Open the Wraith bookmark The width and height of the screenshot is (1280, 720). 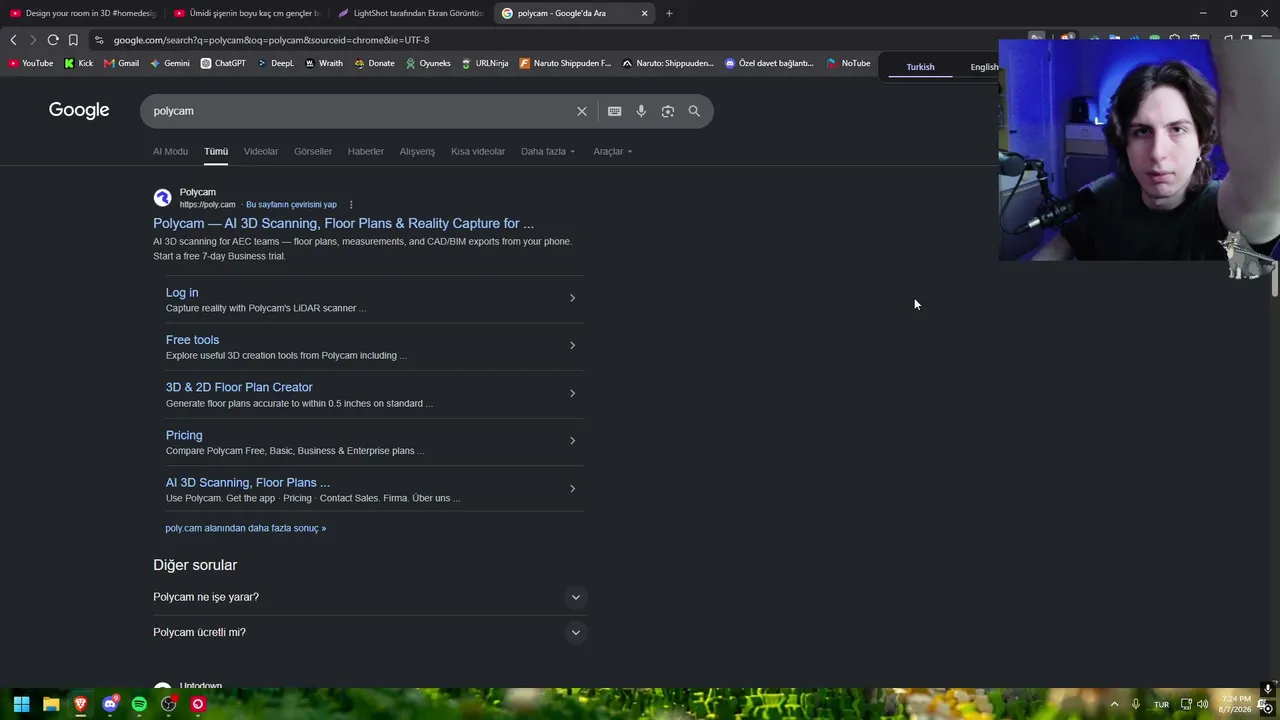coord(324,63)
